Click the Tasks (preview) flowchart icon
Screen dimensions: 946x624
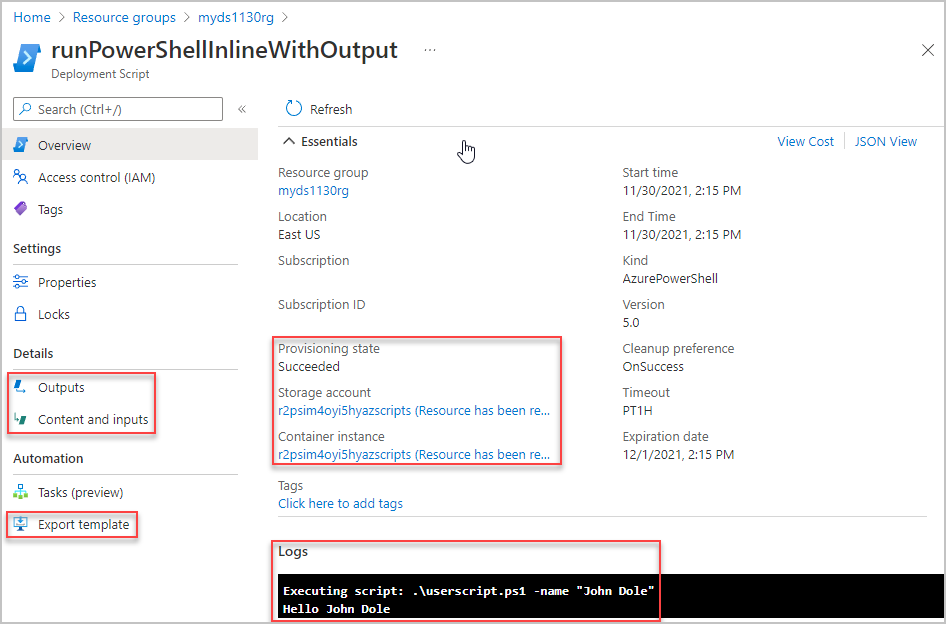click(21, 491)
